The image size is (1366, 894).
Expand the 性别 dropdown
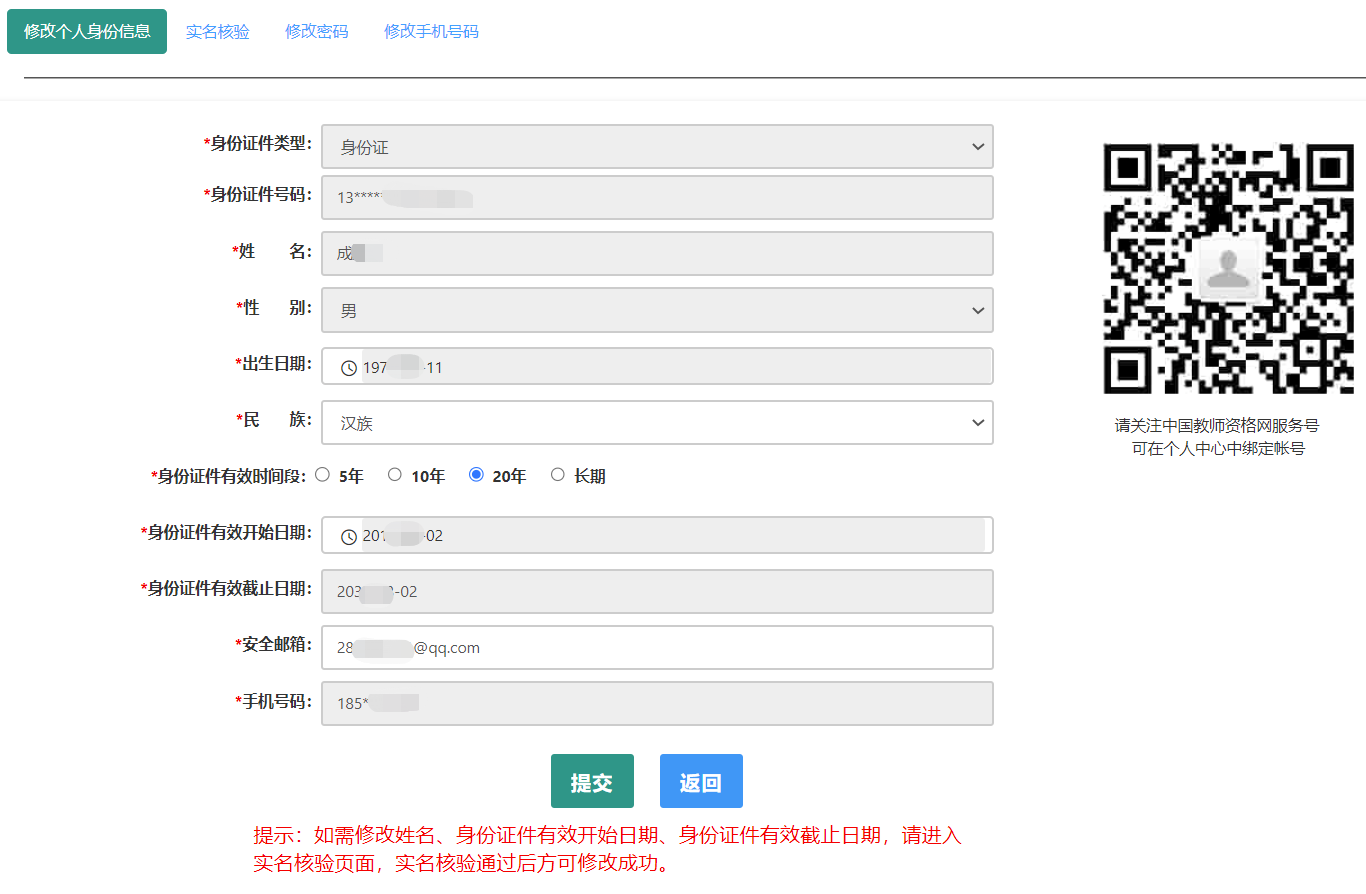click(657, 311)
